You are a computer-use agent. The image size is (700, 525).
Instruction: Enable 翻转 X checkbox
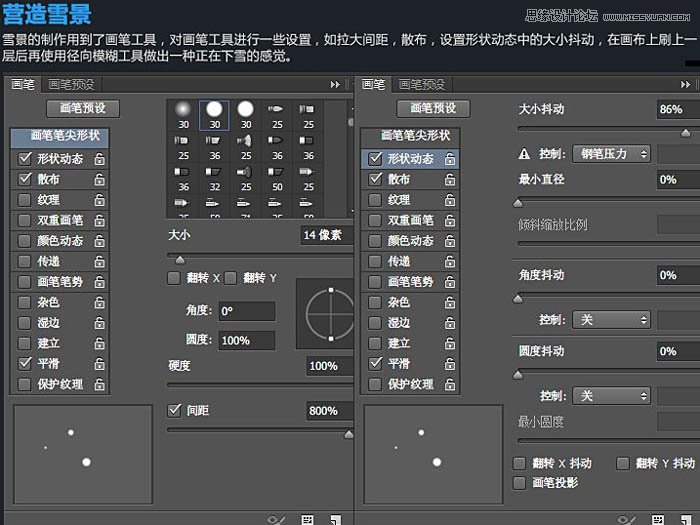point(174,278)
